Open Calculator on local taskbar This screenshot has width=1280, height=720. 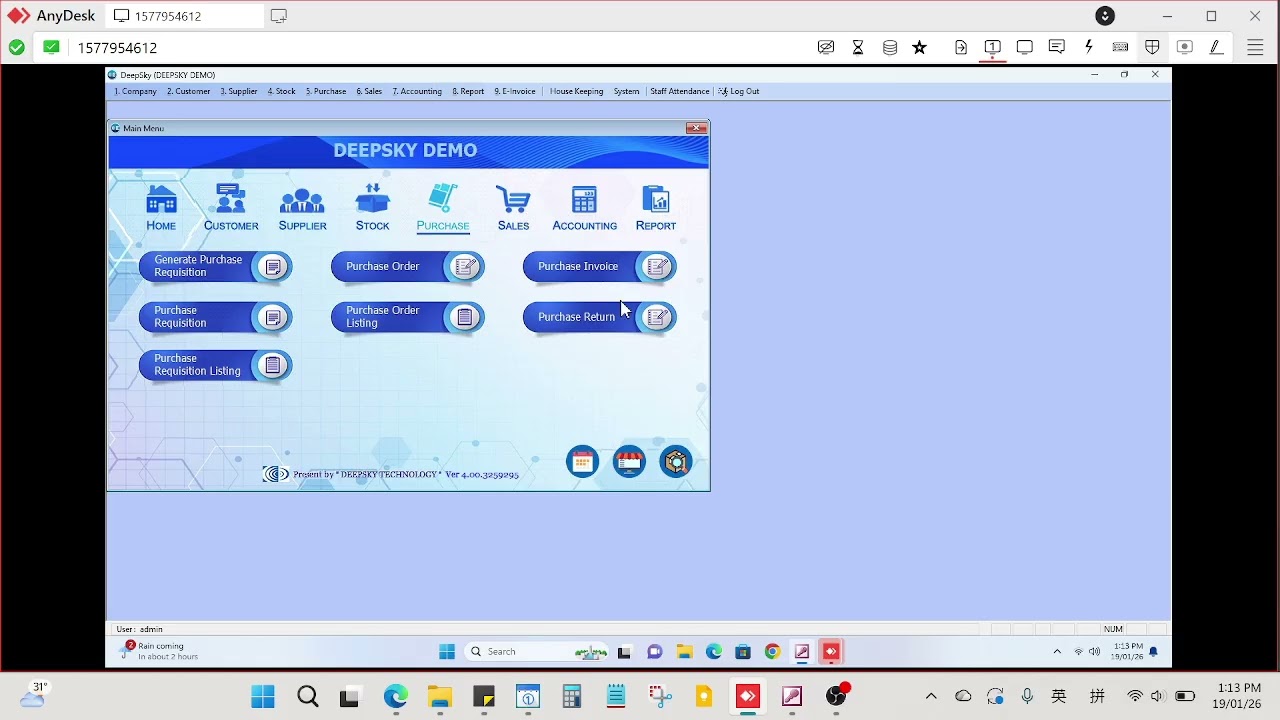pyautogui.click(x=572, y=697)
